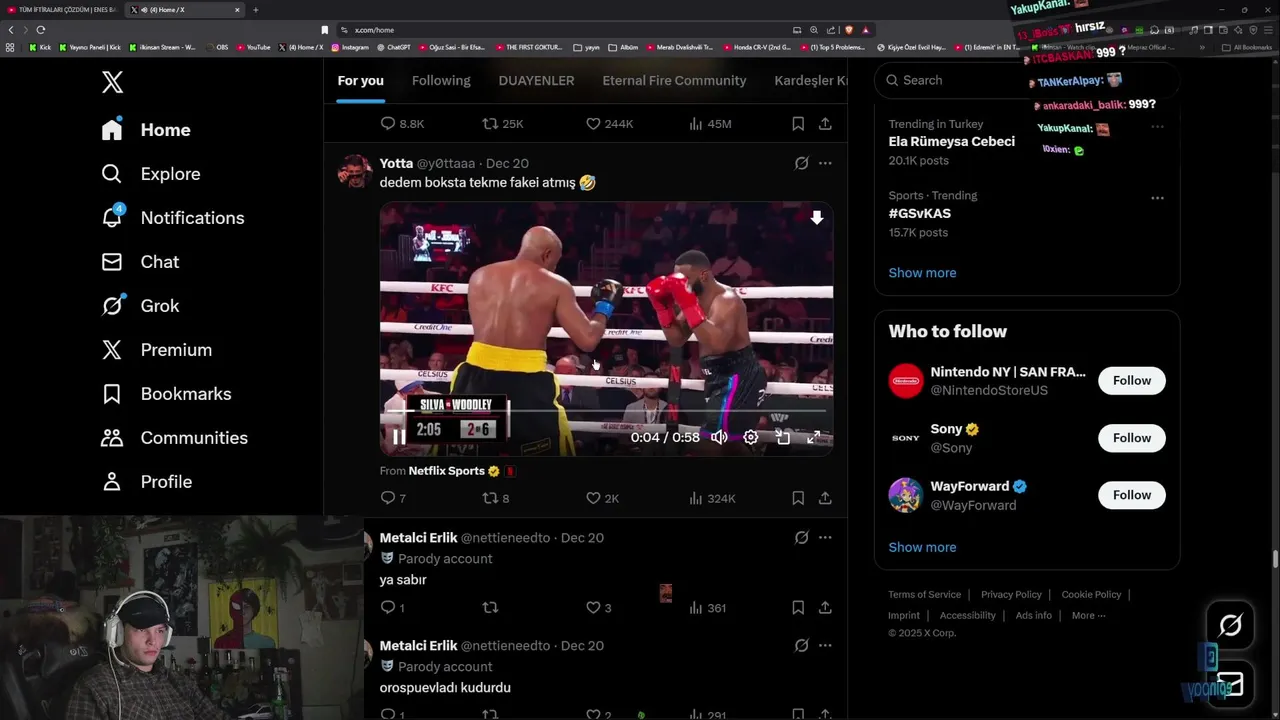The height and width of the screenshot is (720, 1280).
Task: Go to Home in sidebar
Action: 146,130
